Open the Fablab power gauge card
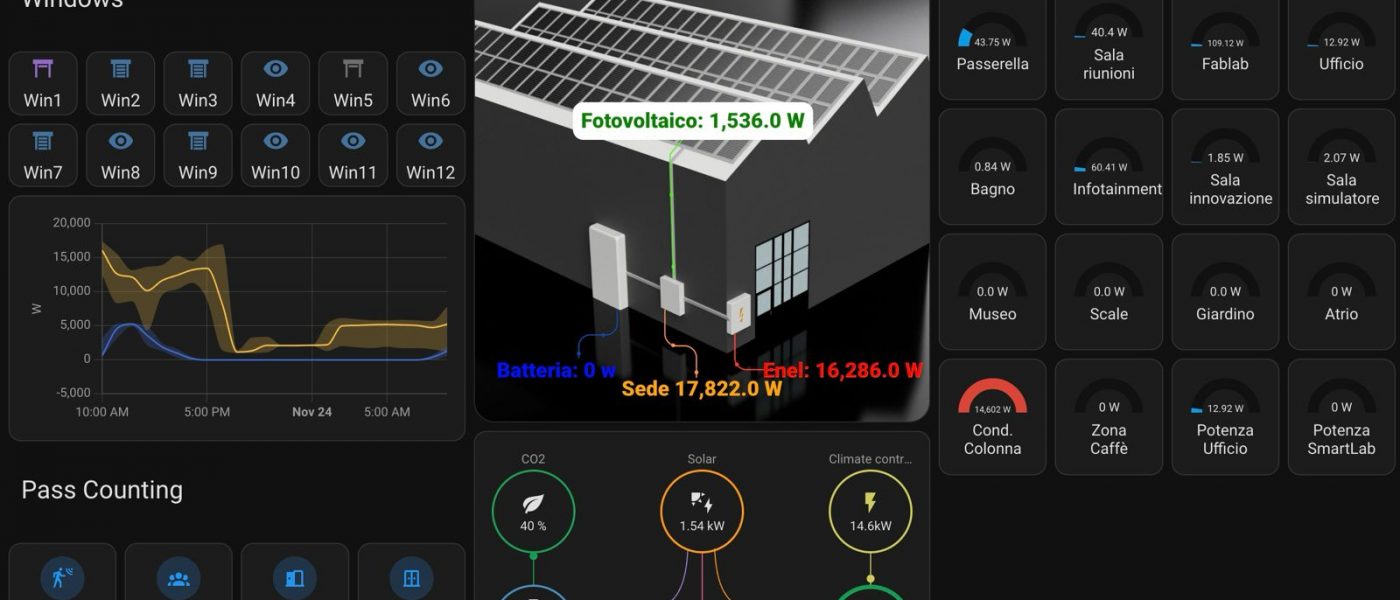 (1225, 47)
